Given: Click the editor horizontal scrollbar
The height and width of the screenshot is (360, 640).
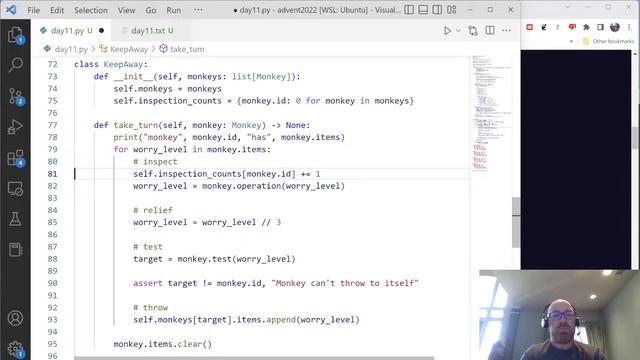Looking at the screenshot, I should click(x=254, y=358).
